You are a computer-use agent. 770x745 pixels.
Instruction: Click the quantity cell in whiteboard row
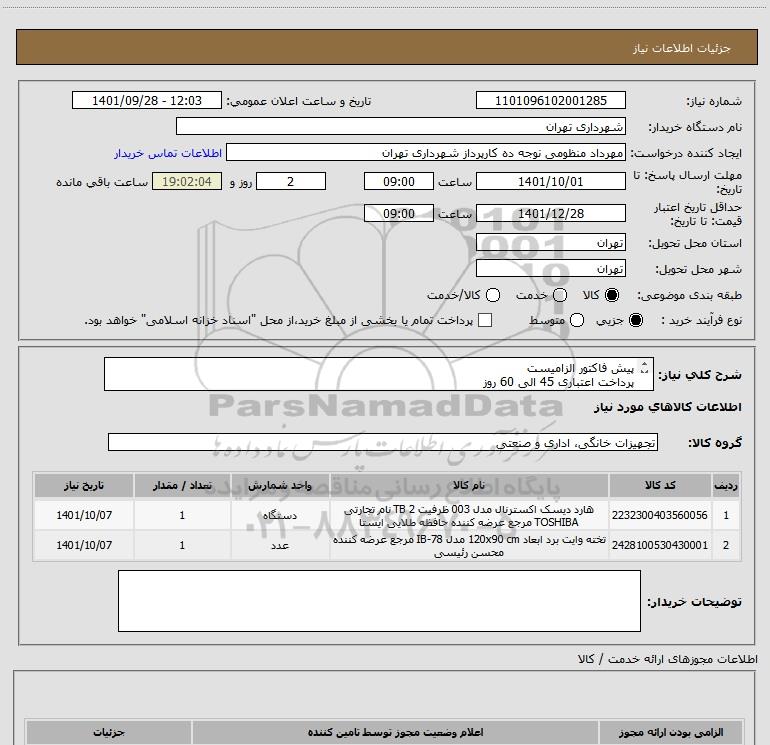pos(182,545)
